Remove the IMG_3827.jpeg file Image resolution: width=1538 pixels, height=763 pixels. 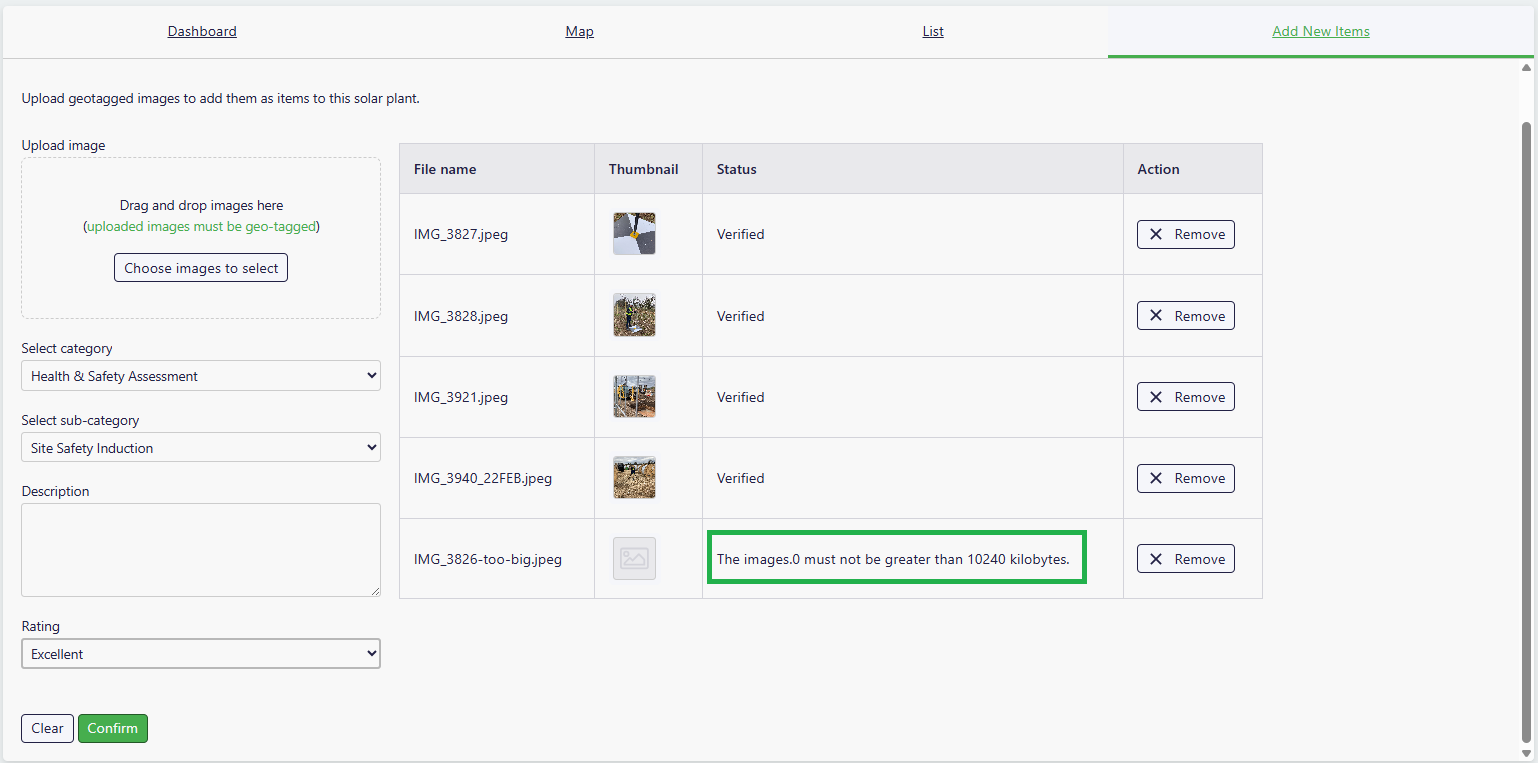click(1185, 234)
